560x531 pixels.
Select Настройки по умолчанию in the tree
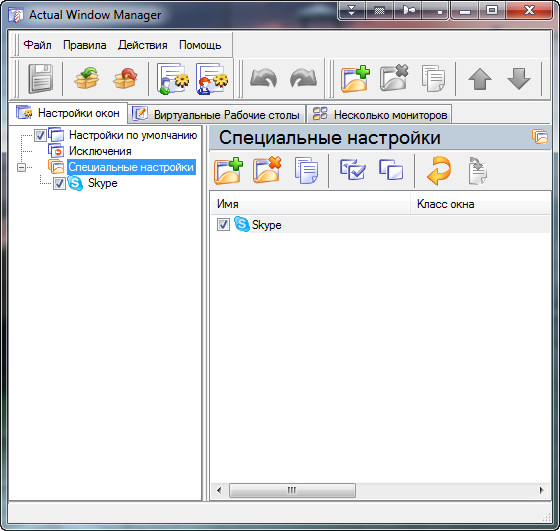point(133,135)
